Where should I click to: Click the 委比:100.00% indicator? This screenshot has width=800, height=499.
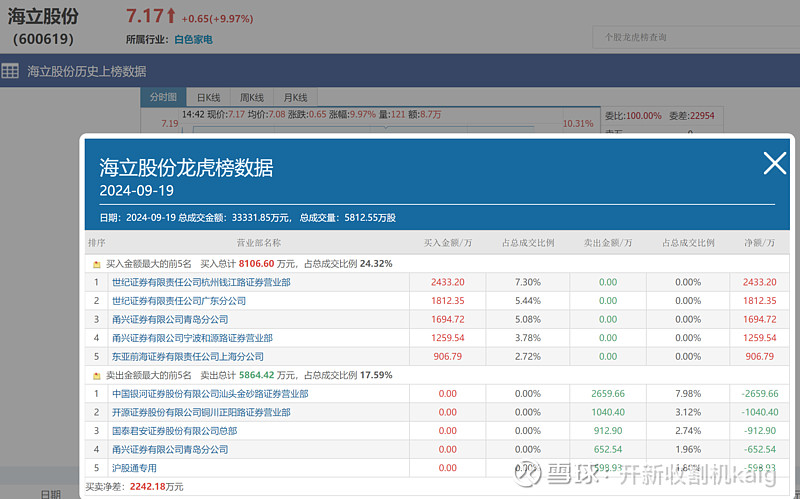[x=633, y=116]
